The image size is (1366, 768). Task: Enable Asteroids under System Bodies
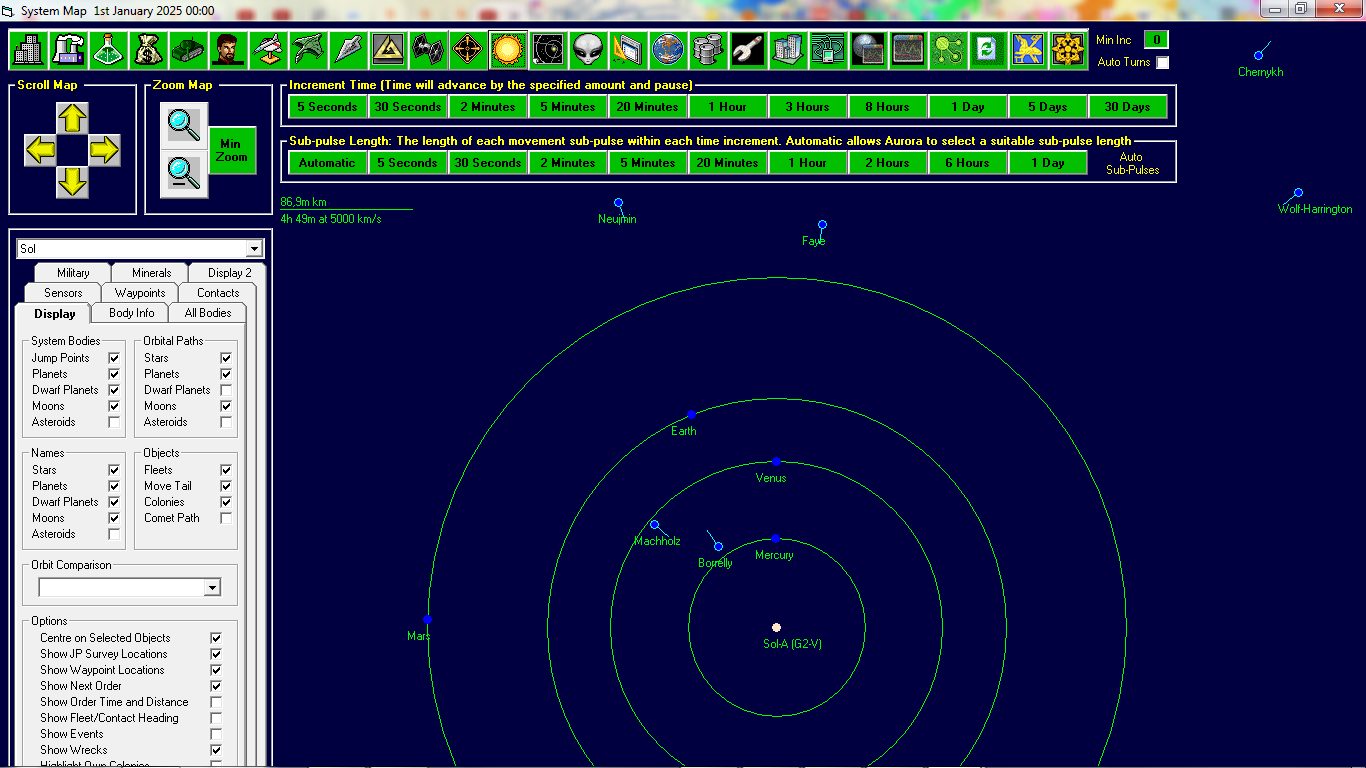[114, 422]
